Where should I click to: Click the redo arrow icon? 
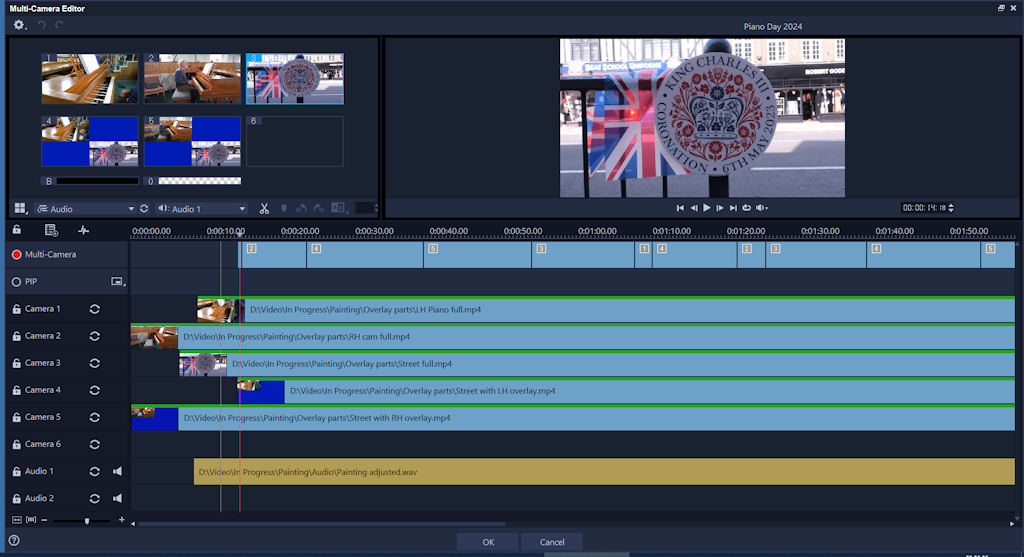click(x=59, y=25)
